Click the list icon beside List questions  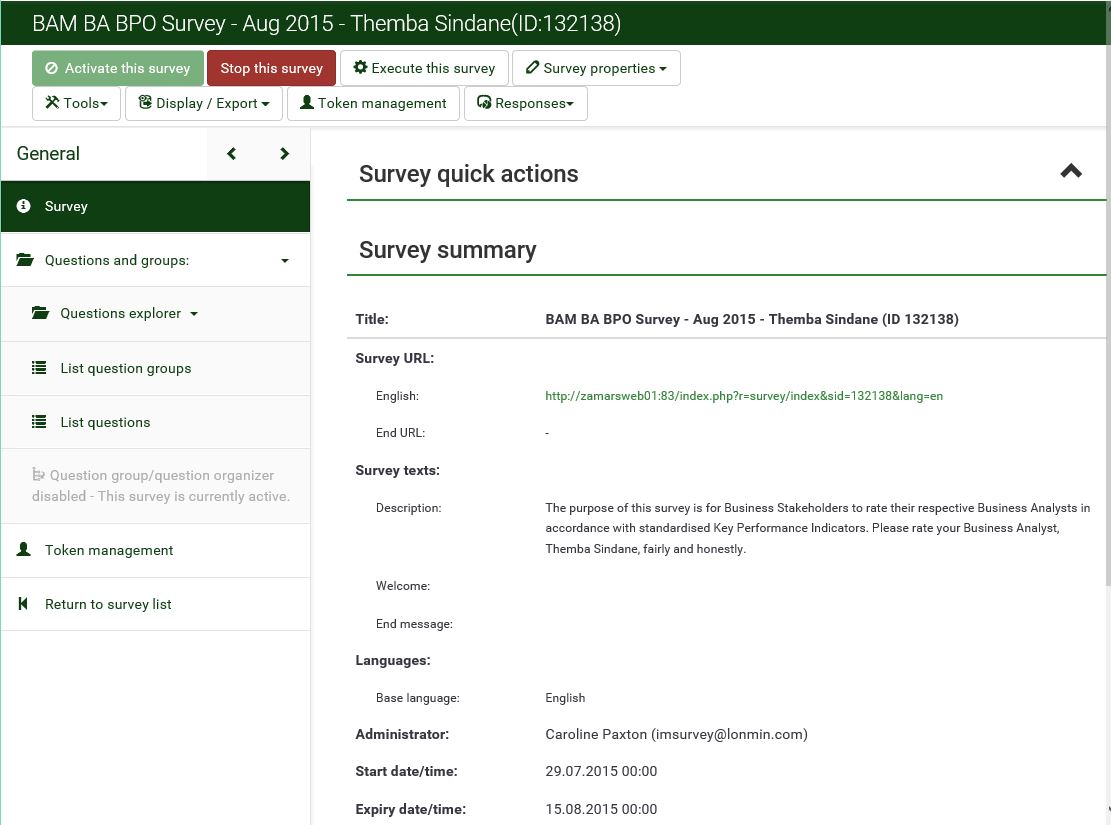[39, 422]
